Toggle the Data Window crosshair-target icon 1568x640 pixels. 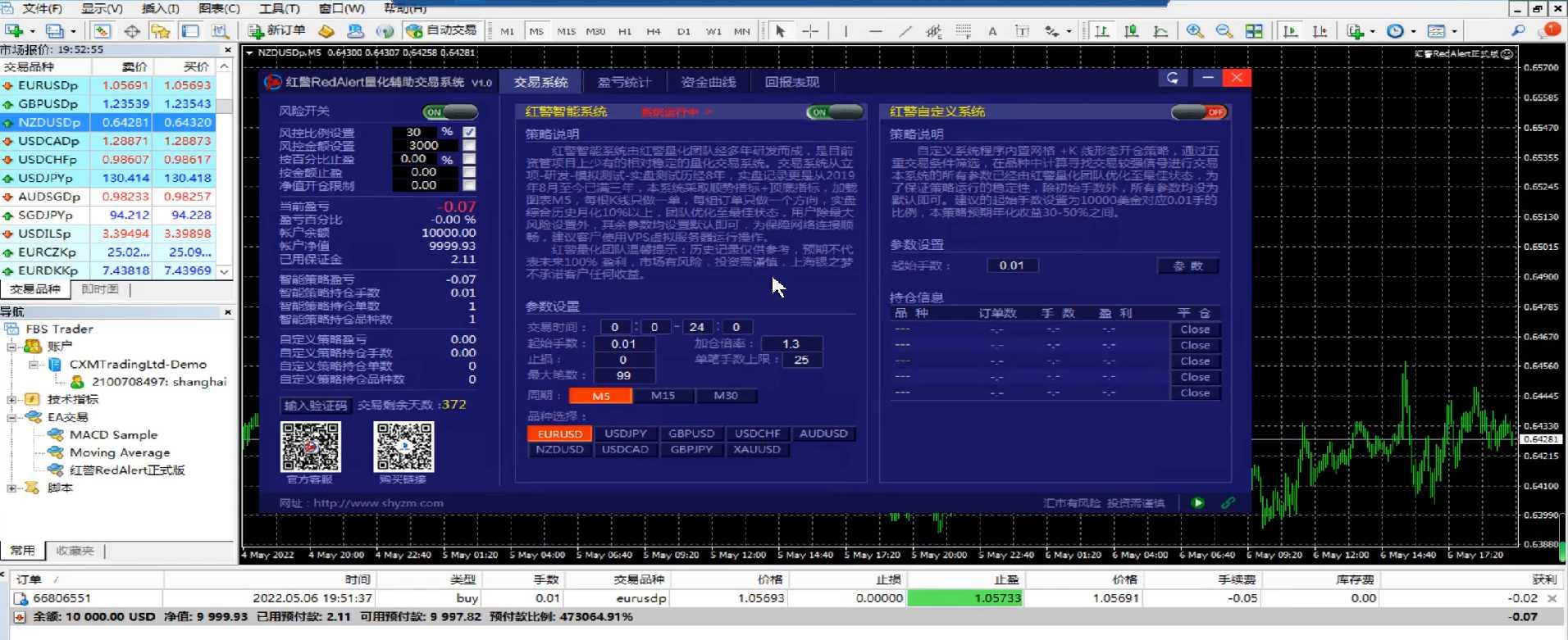[132, 31]
